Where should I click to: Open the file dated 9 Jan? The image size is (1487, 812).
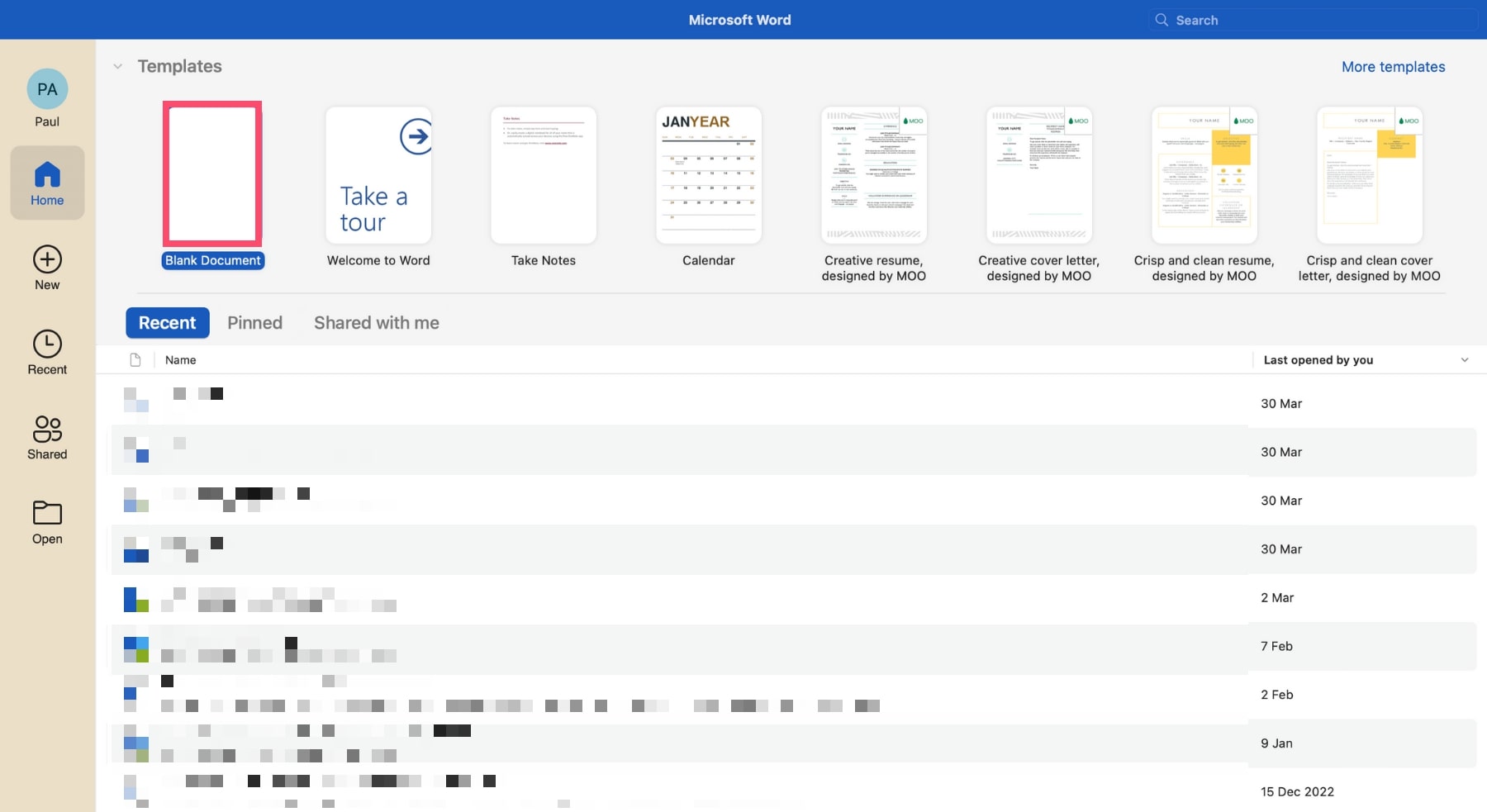tap(793, 743)
